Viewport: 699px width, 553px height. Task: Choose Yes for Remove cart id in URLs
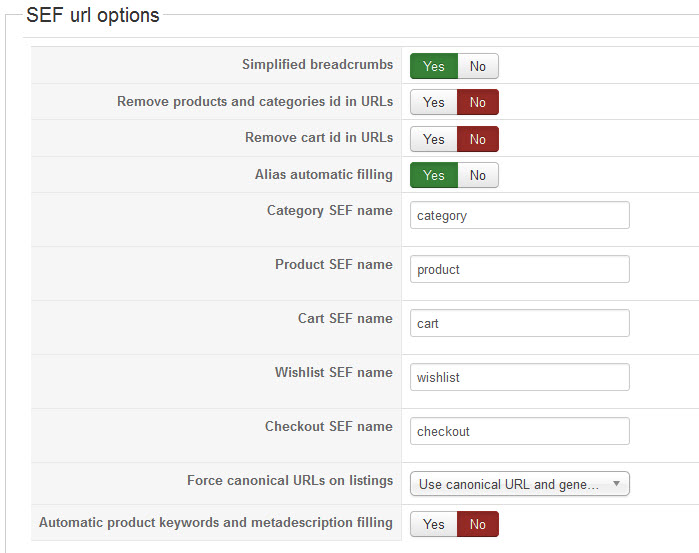pos(434,138)
